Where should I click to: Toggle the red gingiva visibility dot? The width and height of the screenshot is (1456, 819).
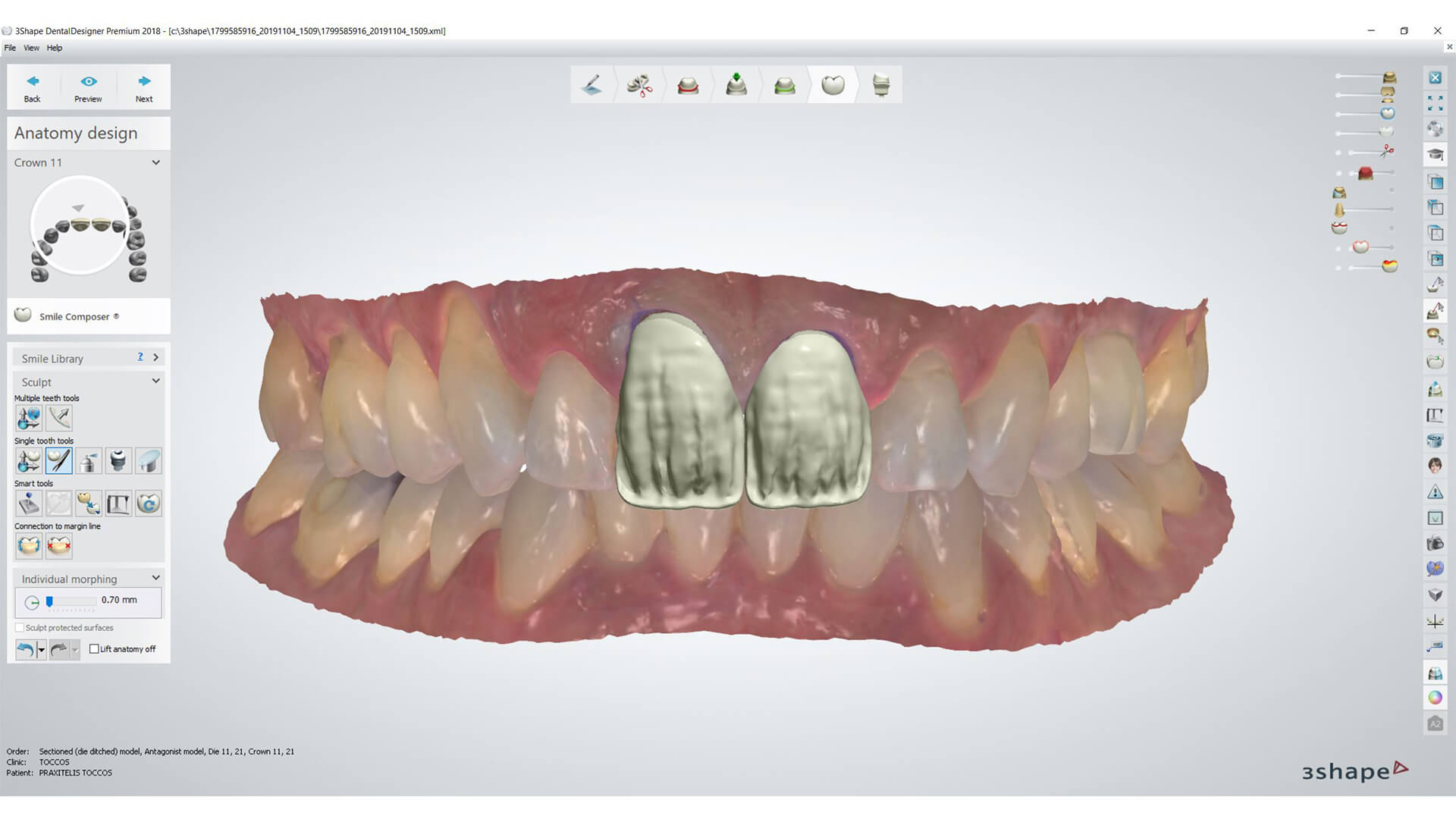point(1338,174)
